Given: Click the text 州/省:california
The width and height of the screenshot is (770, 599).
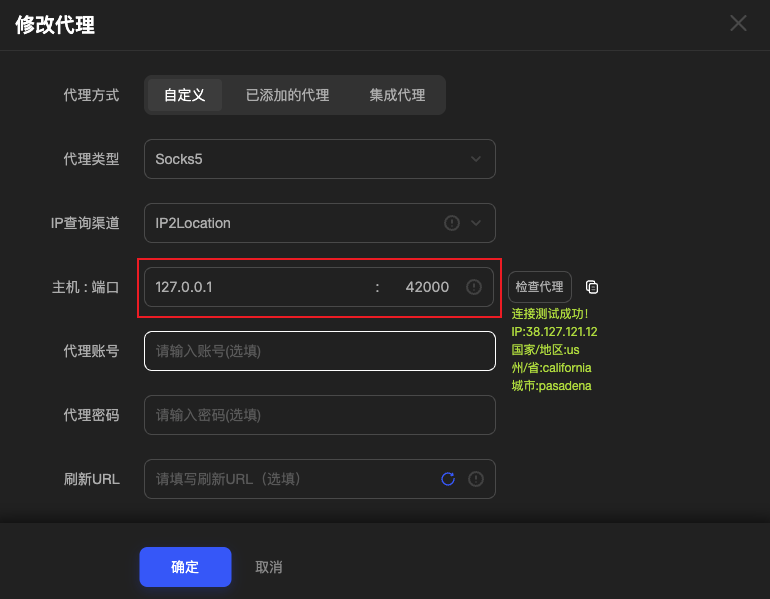Looking at the screenshot, I should pyautogui.click(x=551, y=368).
